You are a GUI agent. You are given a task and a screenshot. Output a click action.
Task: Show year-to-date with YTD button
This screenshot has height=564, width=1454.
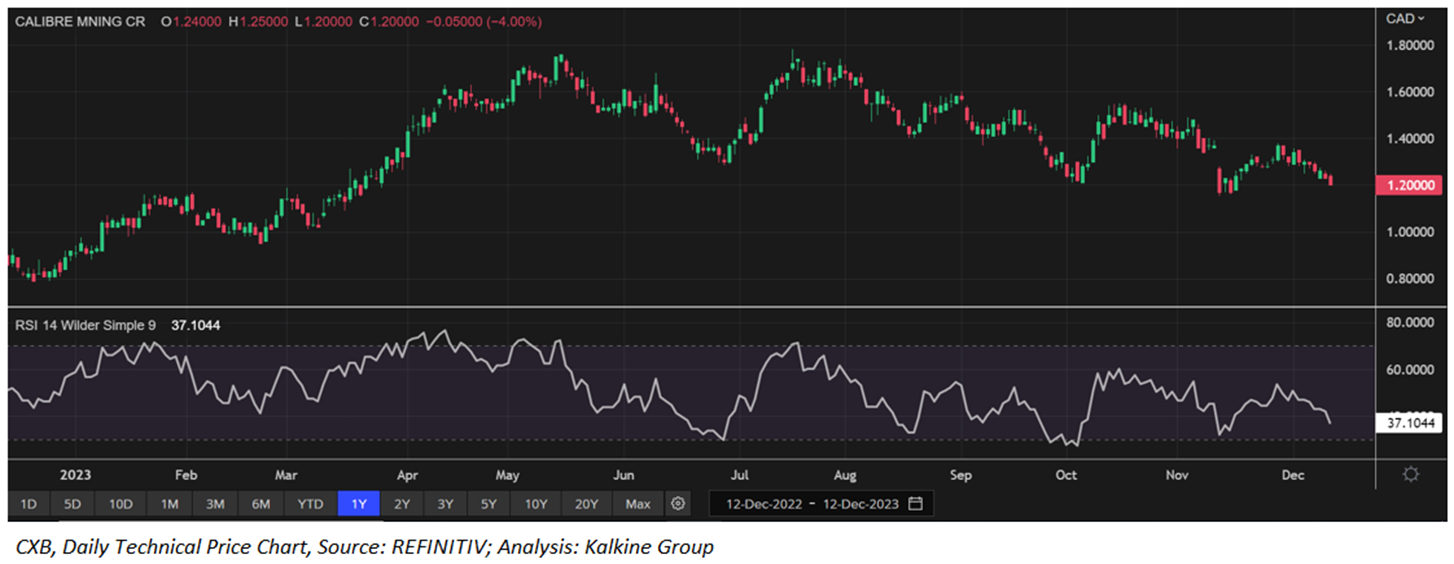tap(310, 504)
